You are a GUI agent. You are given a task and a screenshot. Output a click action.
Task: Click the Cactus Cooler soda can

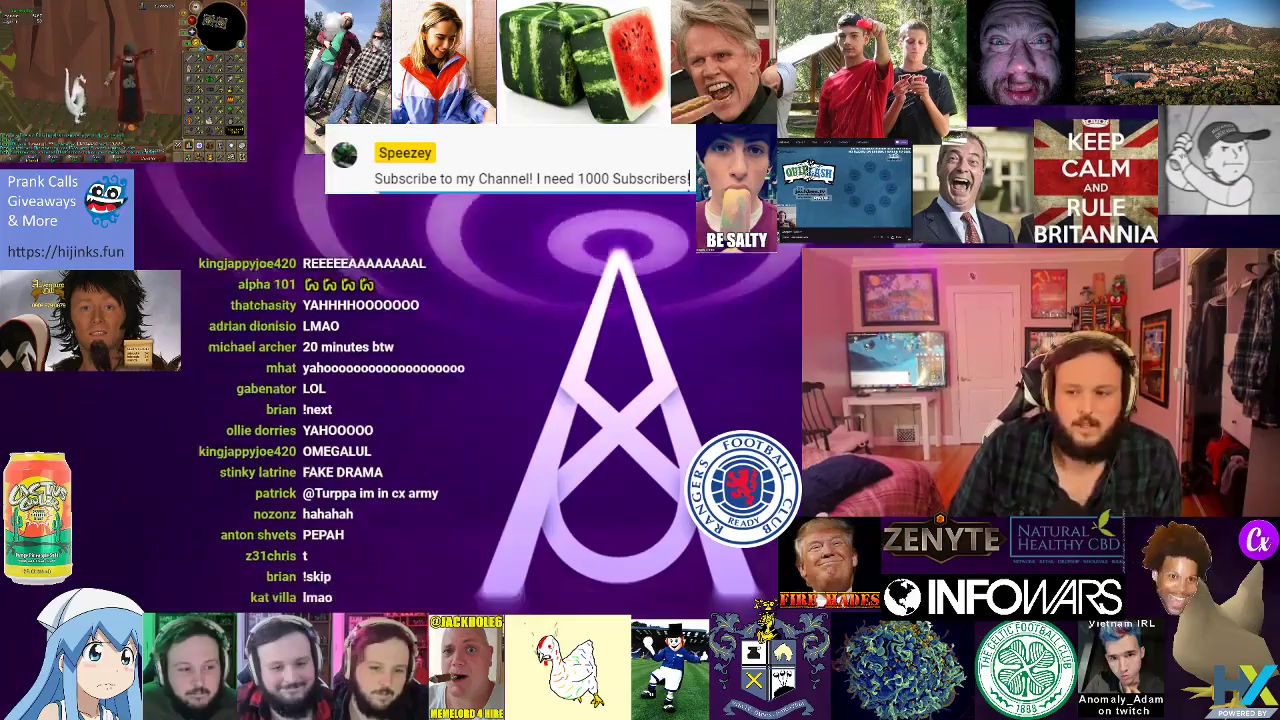(x=37, y=517)
